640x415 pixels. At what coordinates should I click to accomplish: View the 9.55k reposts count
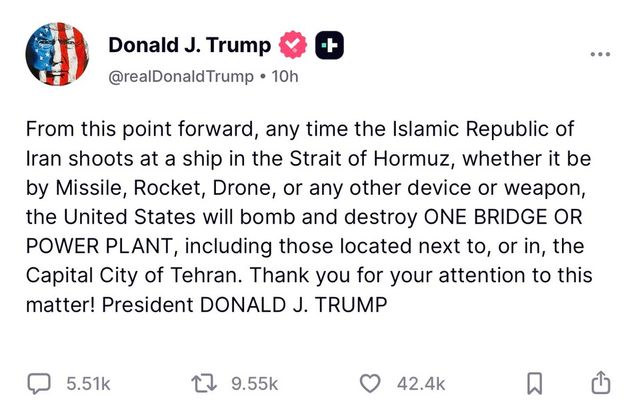coord(255,384)
